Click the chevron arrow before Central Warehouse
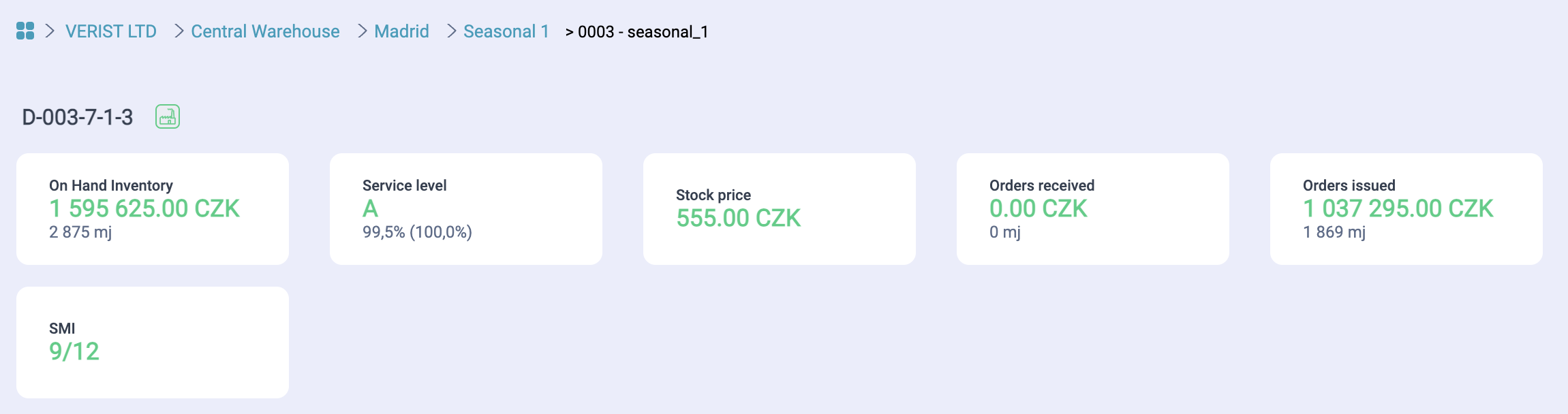Screen dimensions: 1568x414 point(179,31)
